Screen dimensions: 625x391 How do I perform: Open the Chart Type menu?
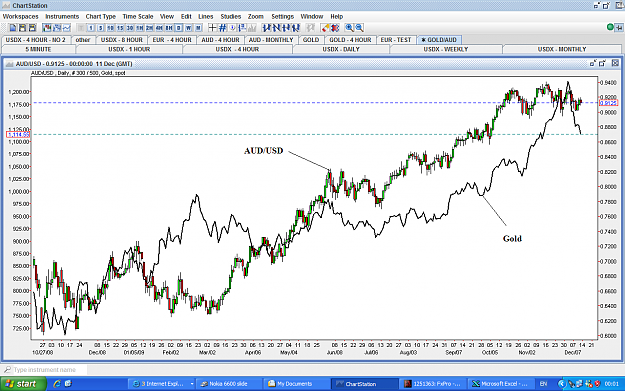100,16
